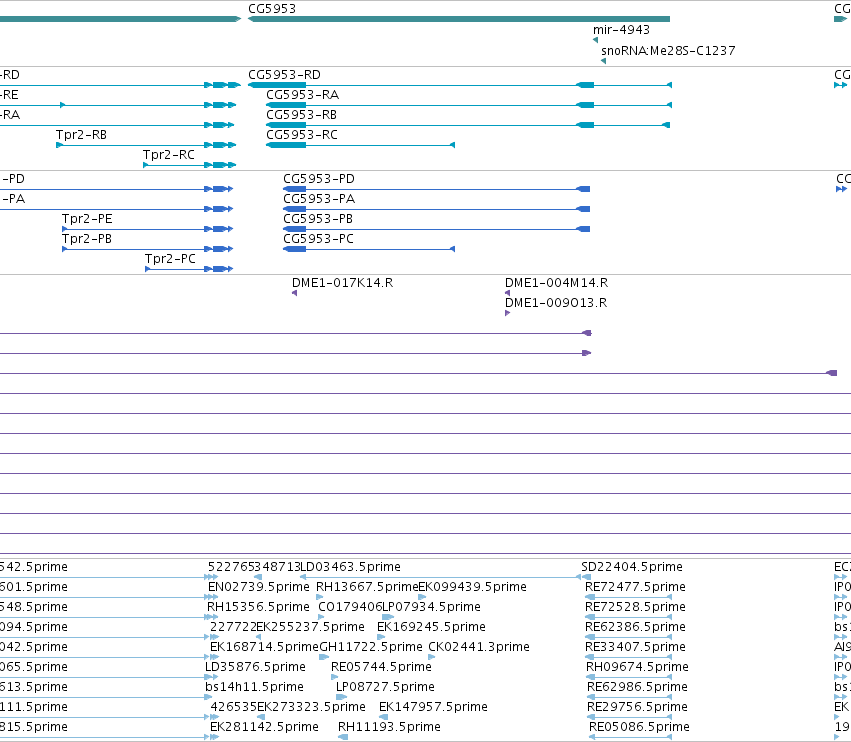Open the RH09674.5prime EST label
The width and height of the screenshot is (851, 742).
tap(637, 667)
